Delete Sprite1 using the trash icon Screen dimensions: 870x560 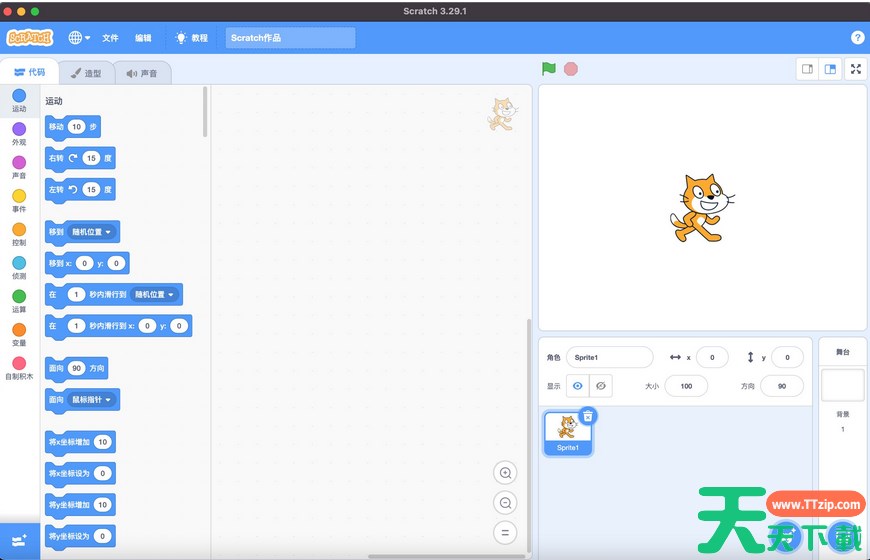pos(588,416)
